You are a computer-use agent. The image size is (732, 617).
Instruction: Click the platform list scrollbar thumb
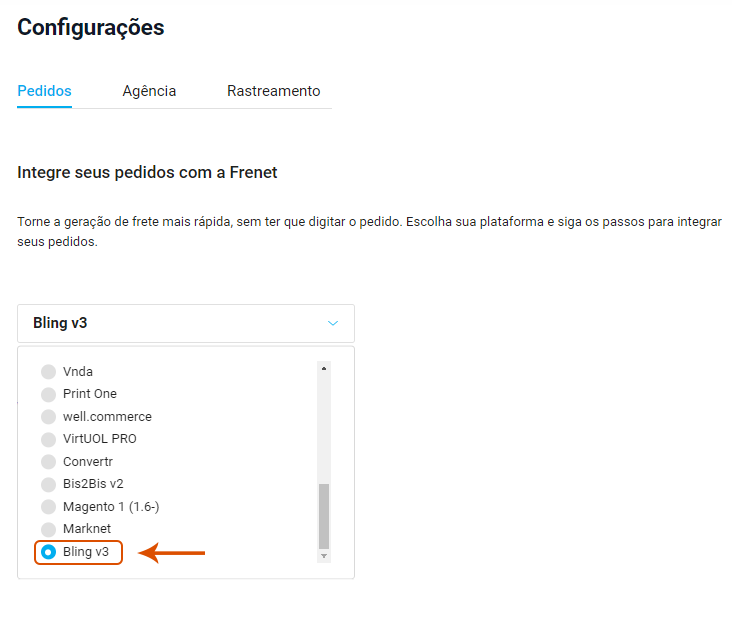click(323, 515)
